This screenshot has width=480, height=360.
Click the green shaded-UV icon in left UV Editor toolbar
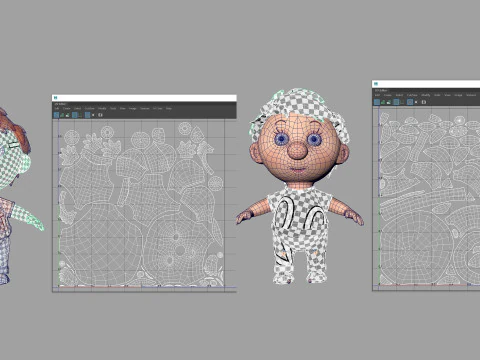pos(62,115)
